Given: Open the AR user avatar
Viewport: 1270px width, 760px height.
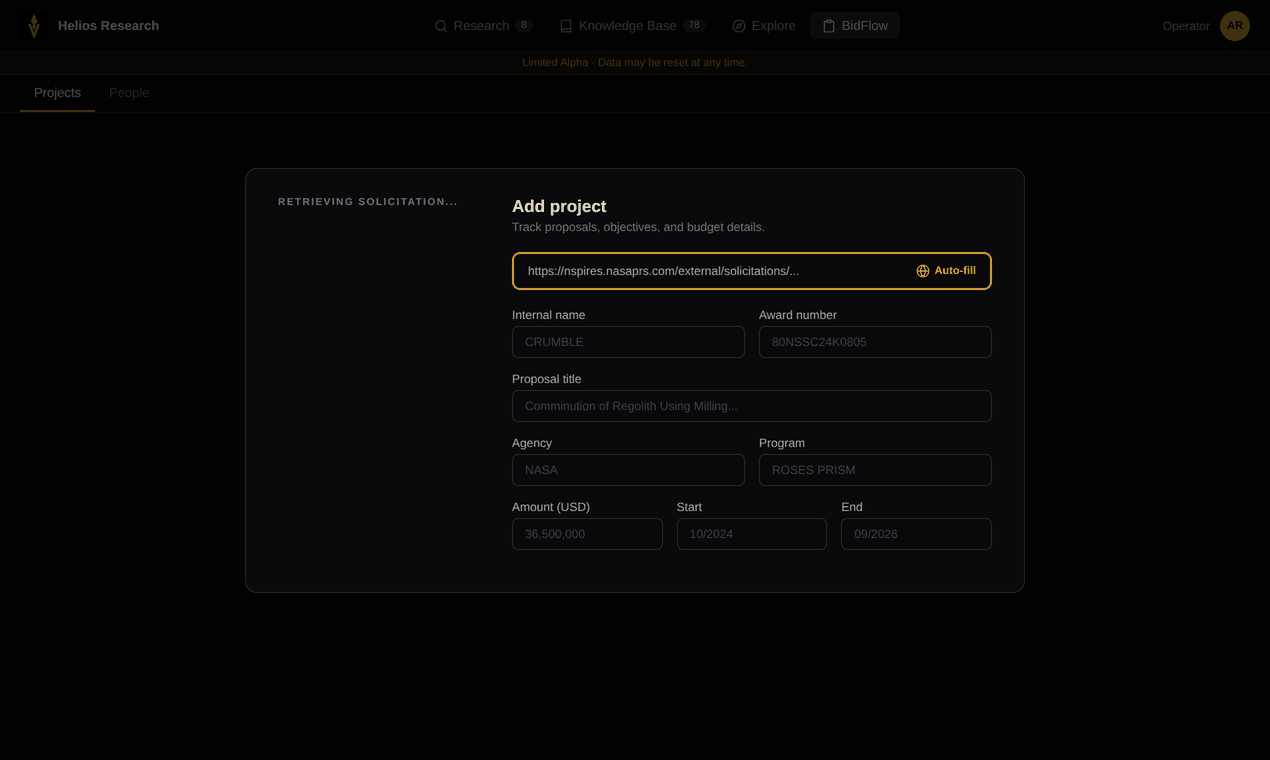Looking at the screenshot, I should pos(1235,26).
